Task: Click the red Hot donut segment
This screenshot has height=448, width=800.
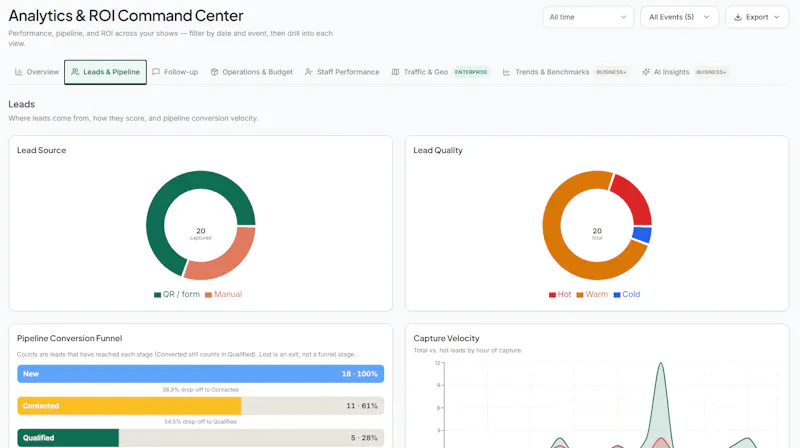Action: click(x=634, y=196)
